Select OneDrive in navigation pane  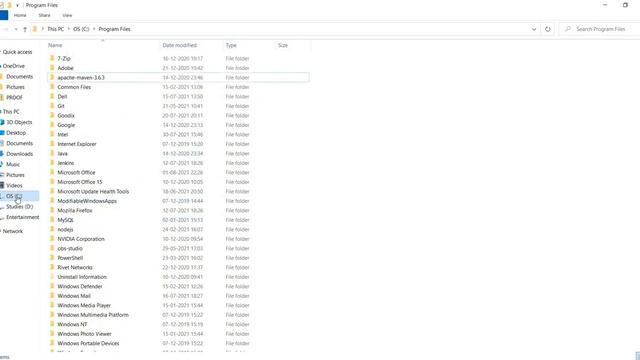pyautogui.click(x=14, y=66)
